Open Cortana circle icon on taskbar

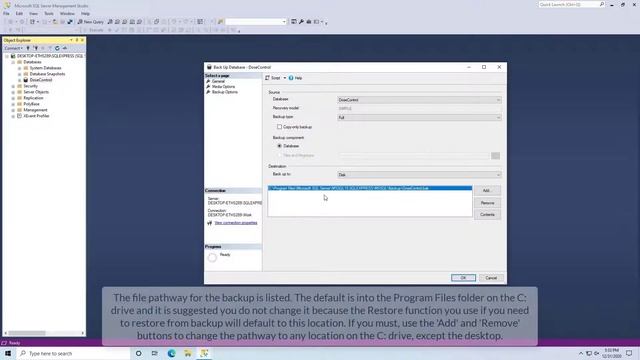[138, 353]
